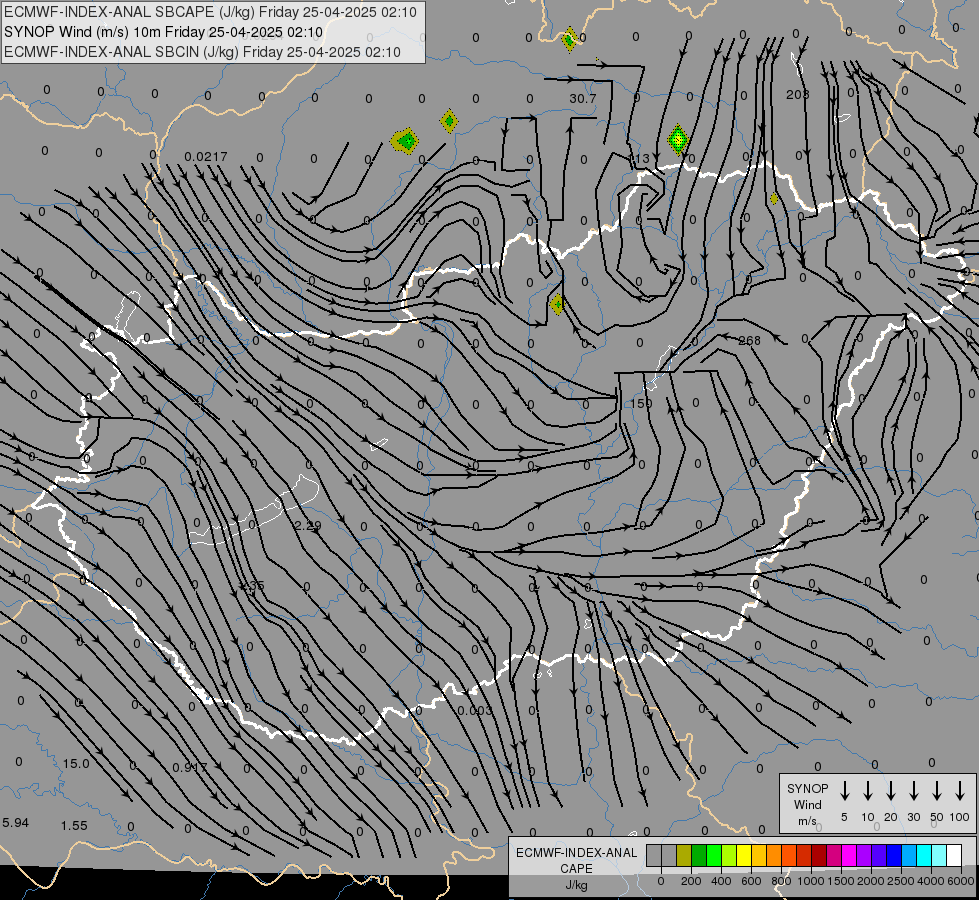Choose the cyan swatch left of 4000 tick

coord(923,855)
